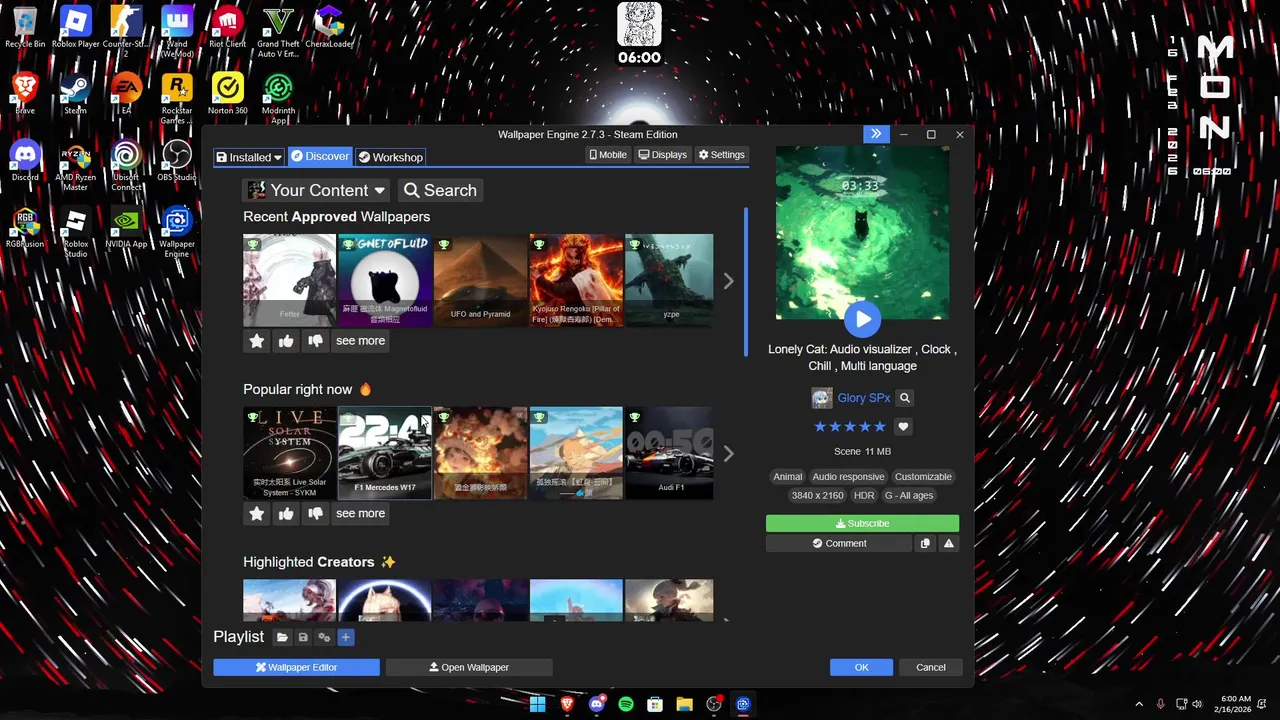The height and width of the screenshot is (720, 1280).
Task: Show hidden system tray icons chevron
Action: (1139, 704)
